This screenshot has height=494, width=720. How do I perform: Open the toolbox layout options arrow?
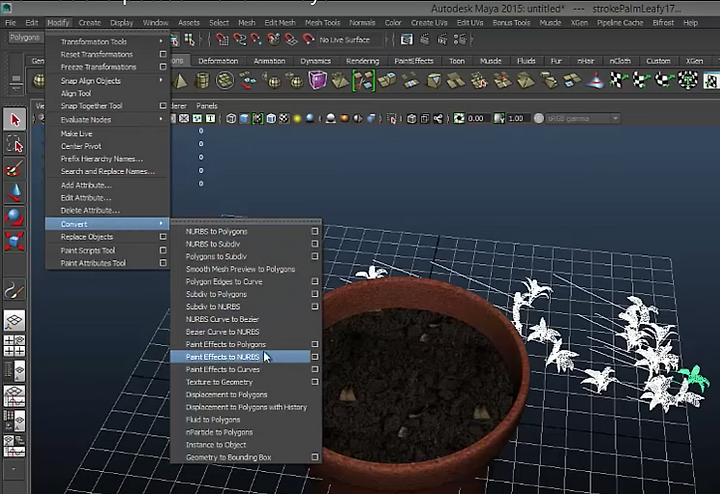[13, 469]
